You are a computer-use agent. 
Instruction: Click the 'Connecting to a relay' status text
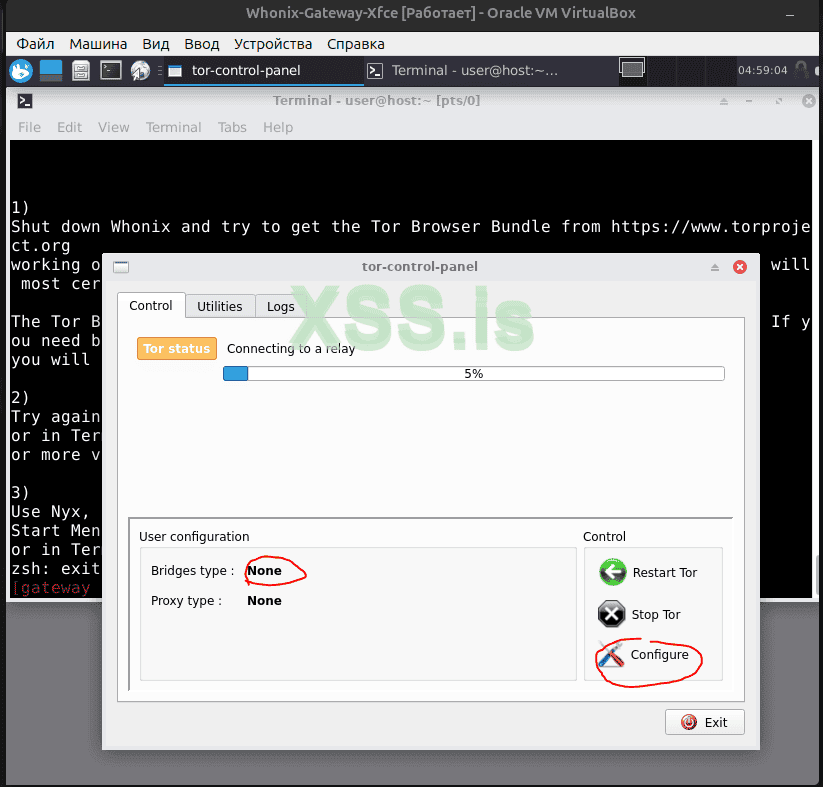(x=291, y=349)
